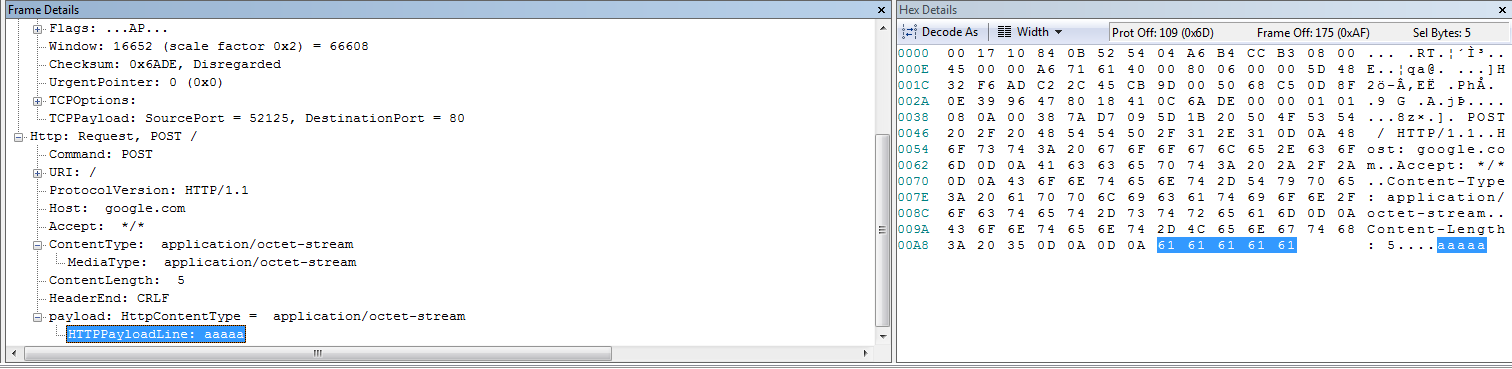The width and height of the screenshot is (1512, 369).
Task: Select the Host: google.com row
Action: [117, 208]
